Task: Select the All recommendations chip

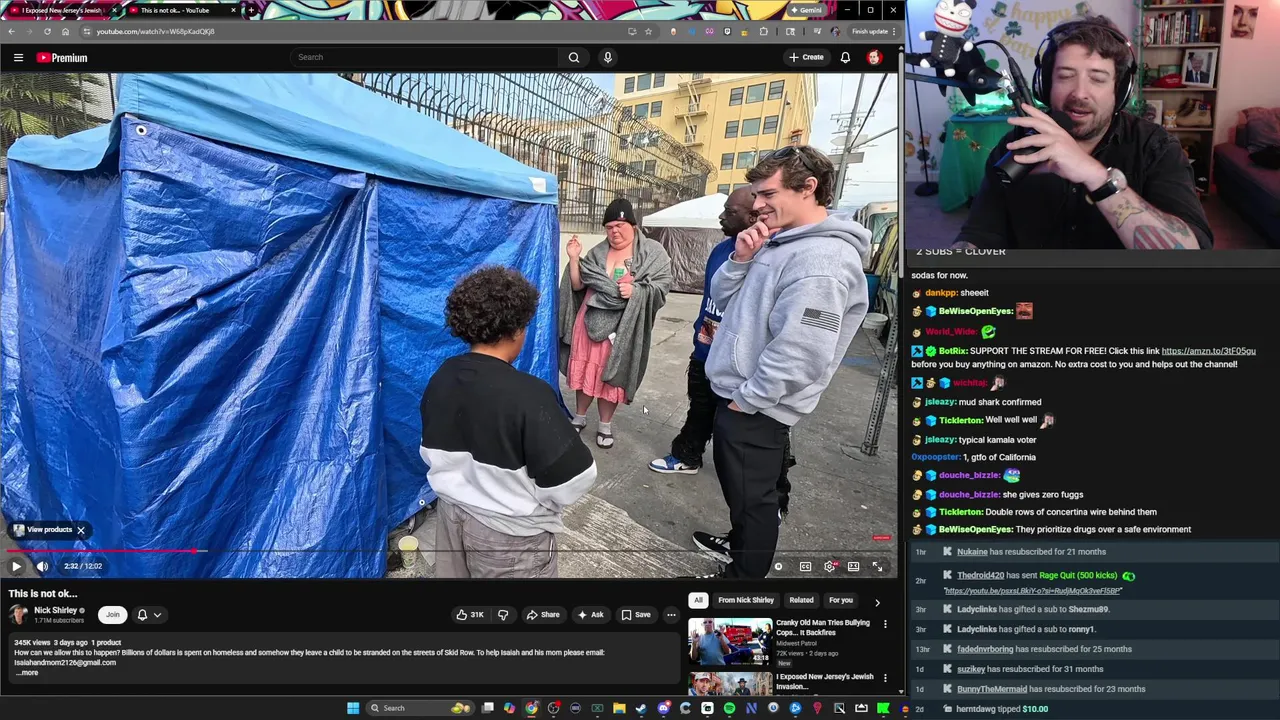Action: click(698, 600)
